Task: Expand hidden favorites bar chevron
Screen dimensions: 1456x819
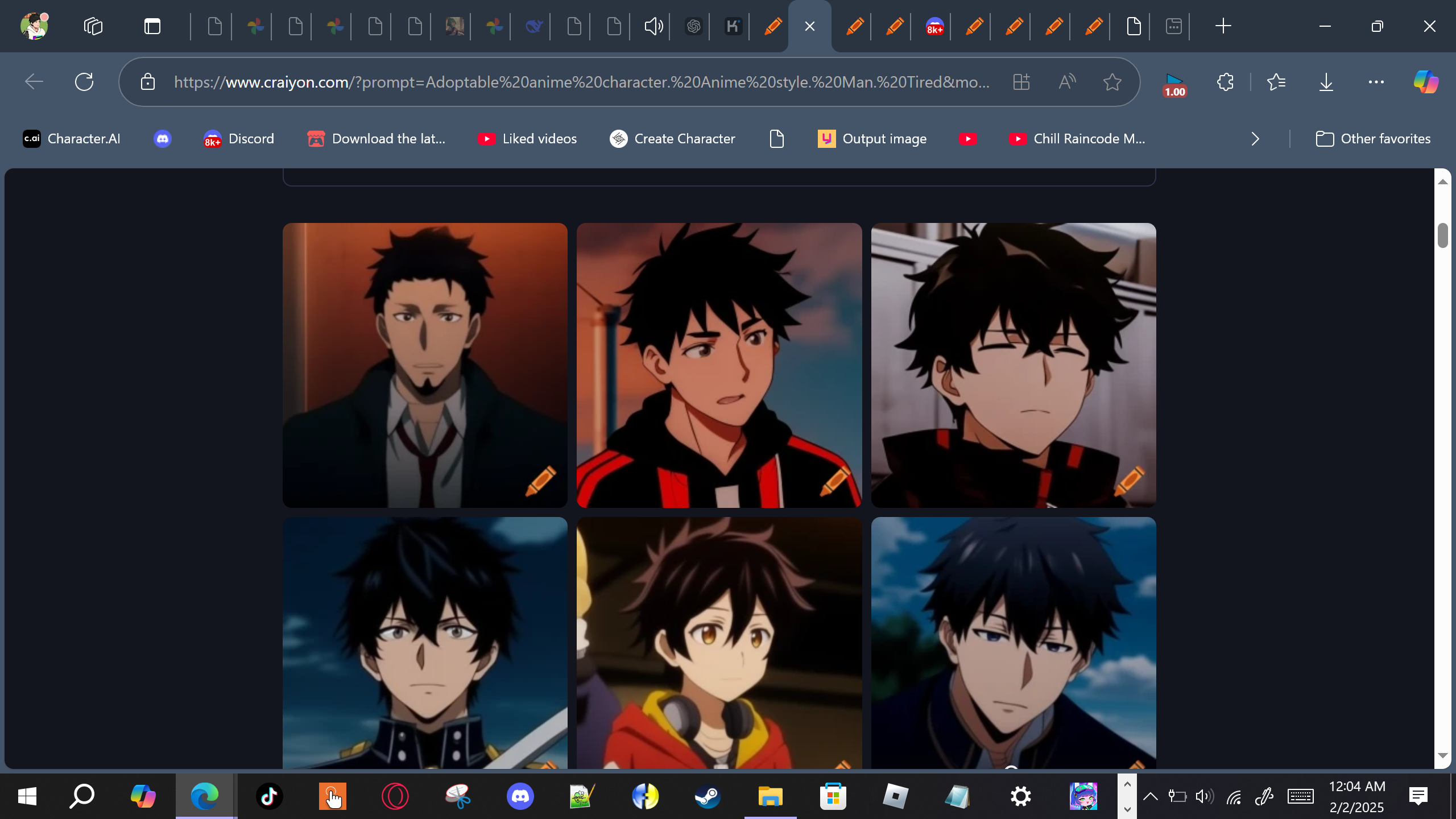Action: (1255, 139)
